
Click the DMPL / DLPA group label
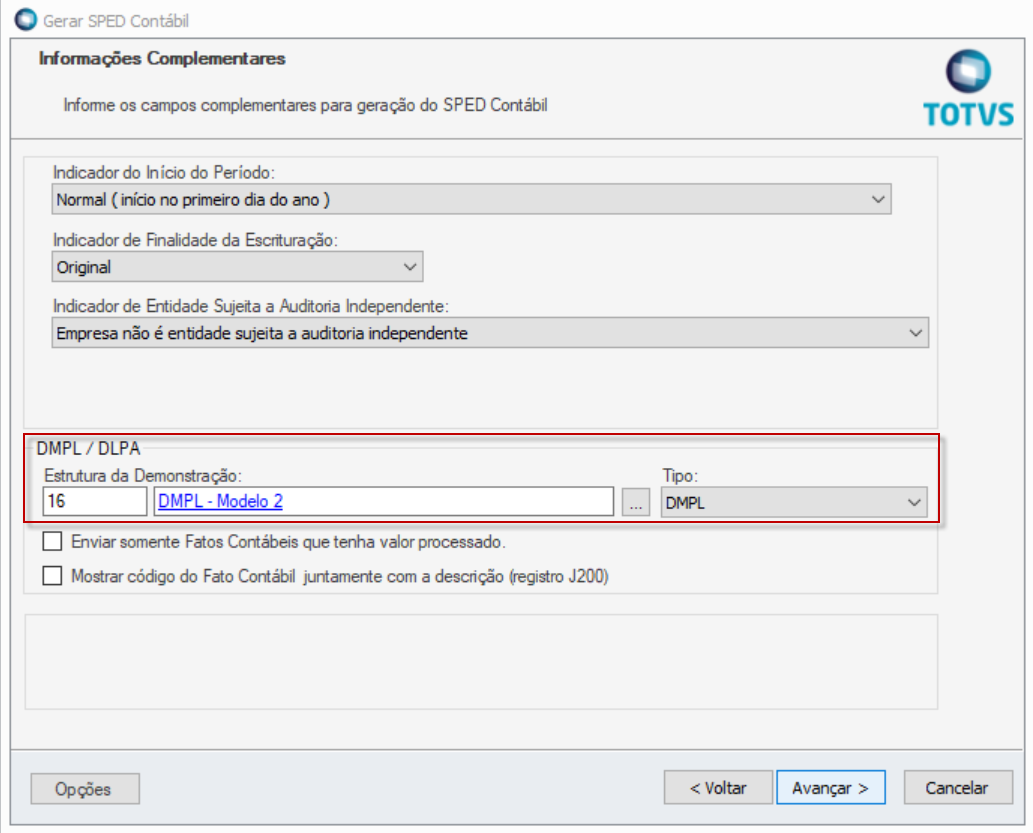pos(88,448)
